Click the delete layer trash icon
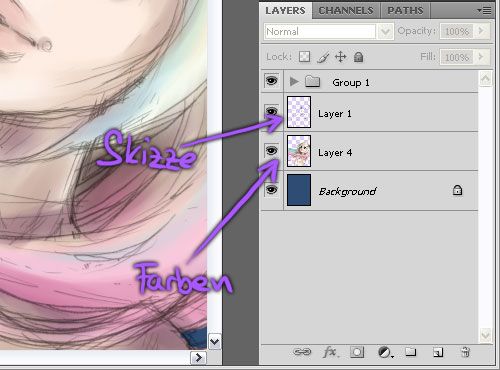500x370 pixels. (x=465, y=352)
